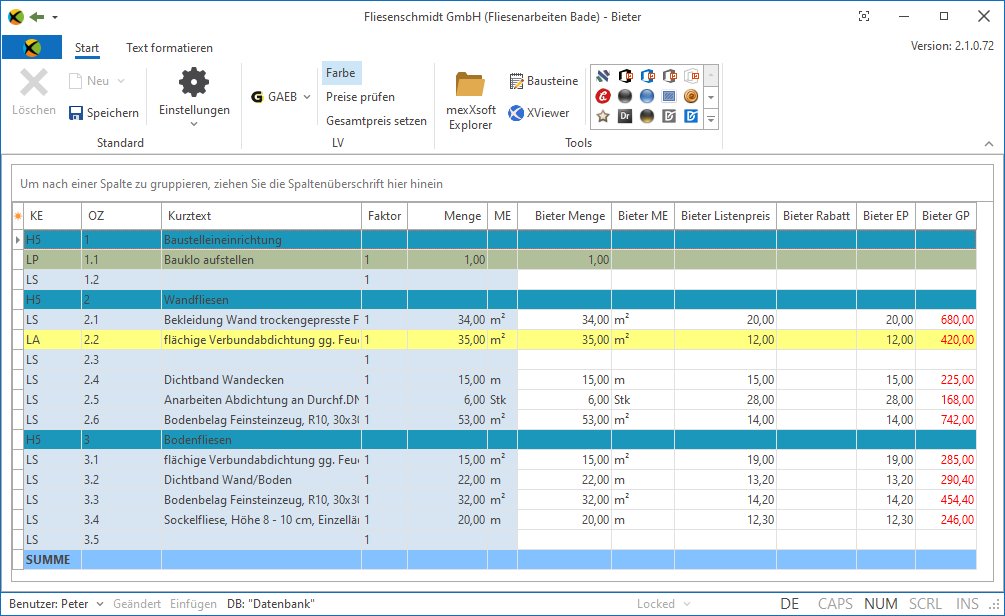Click the GAEB logo icon
Screen dimensions: 1005x616
click(x=257, y=97)
